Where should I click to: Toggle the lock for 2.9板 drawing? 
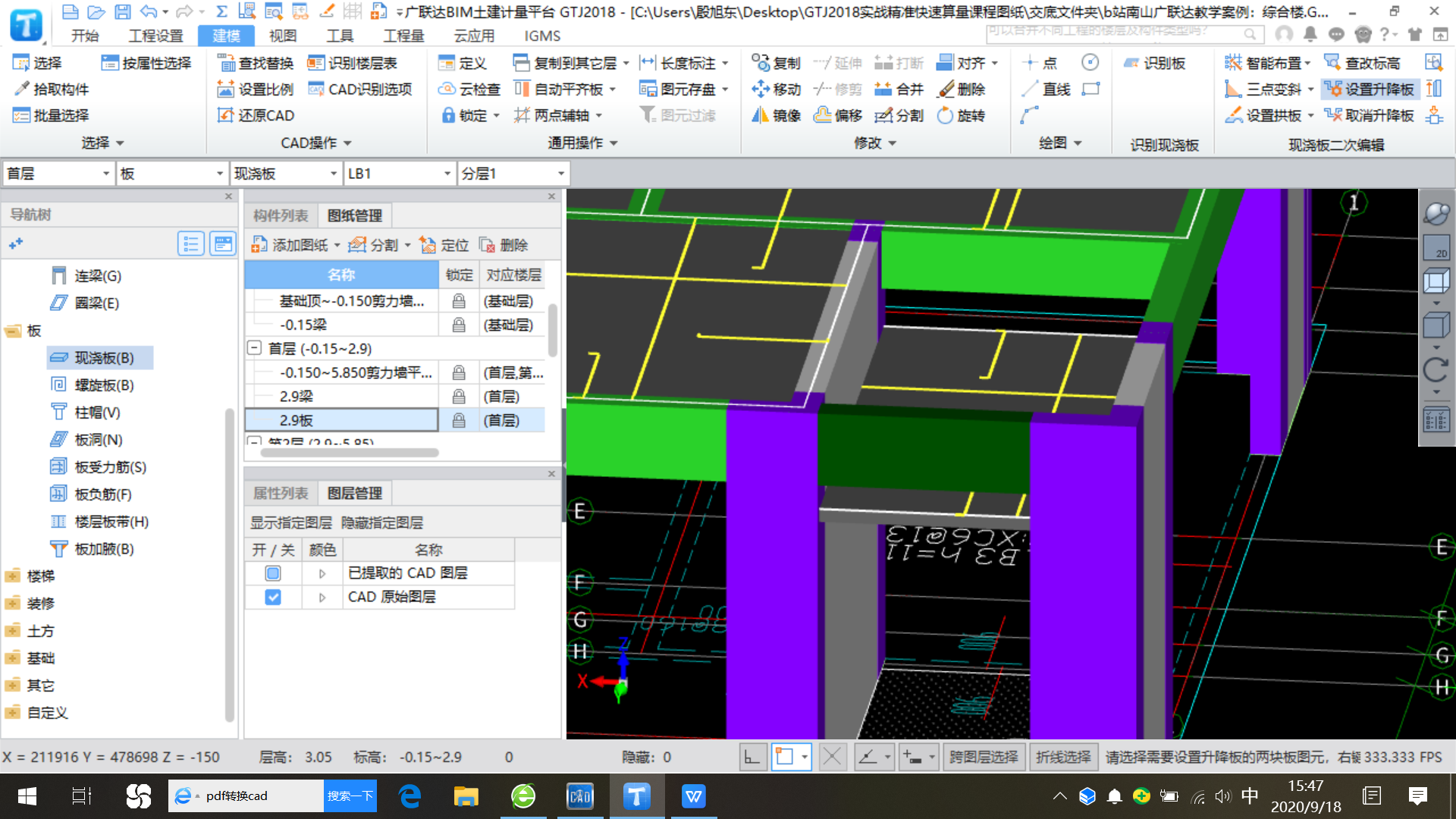click(459, 420)
